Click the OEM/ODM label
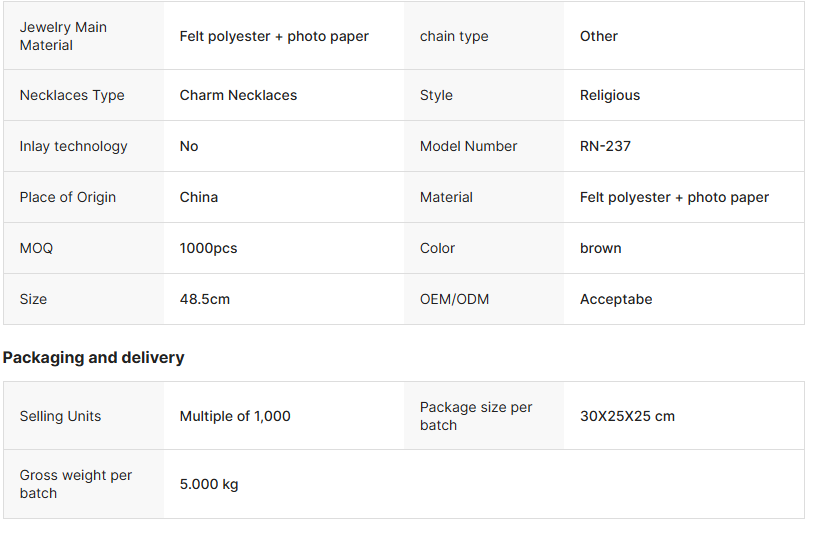 click(x=454, y=299)
